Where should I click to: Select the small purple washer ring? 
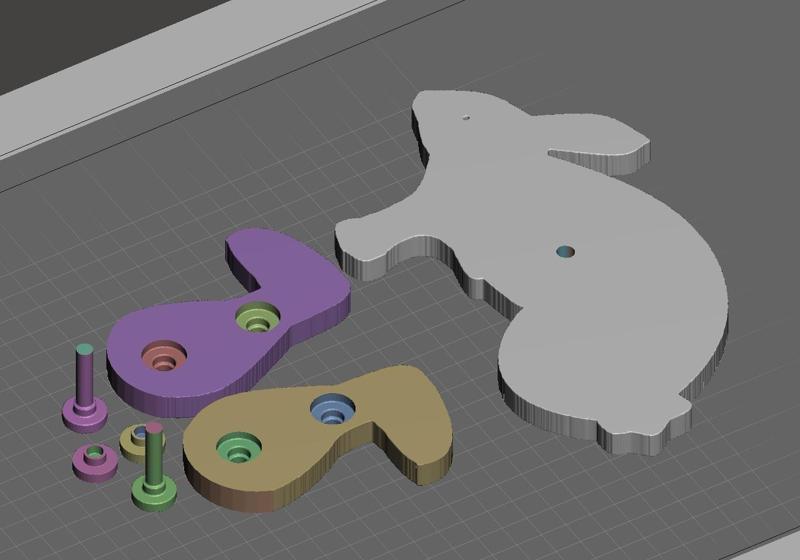[95, 461]
